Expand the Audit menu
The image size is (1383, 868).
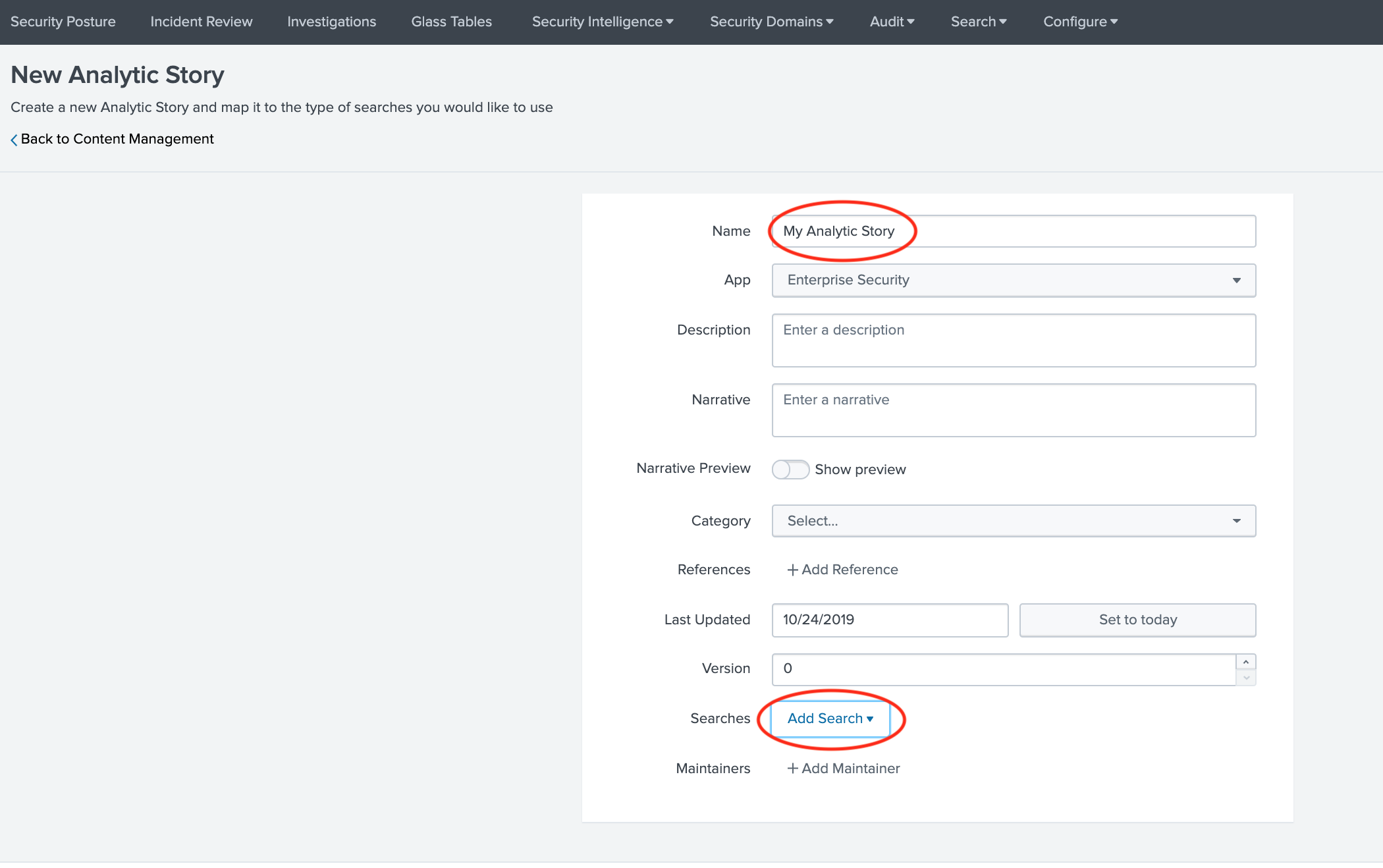892,22
